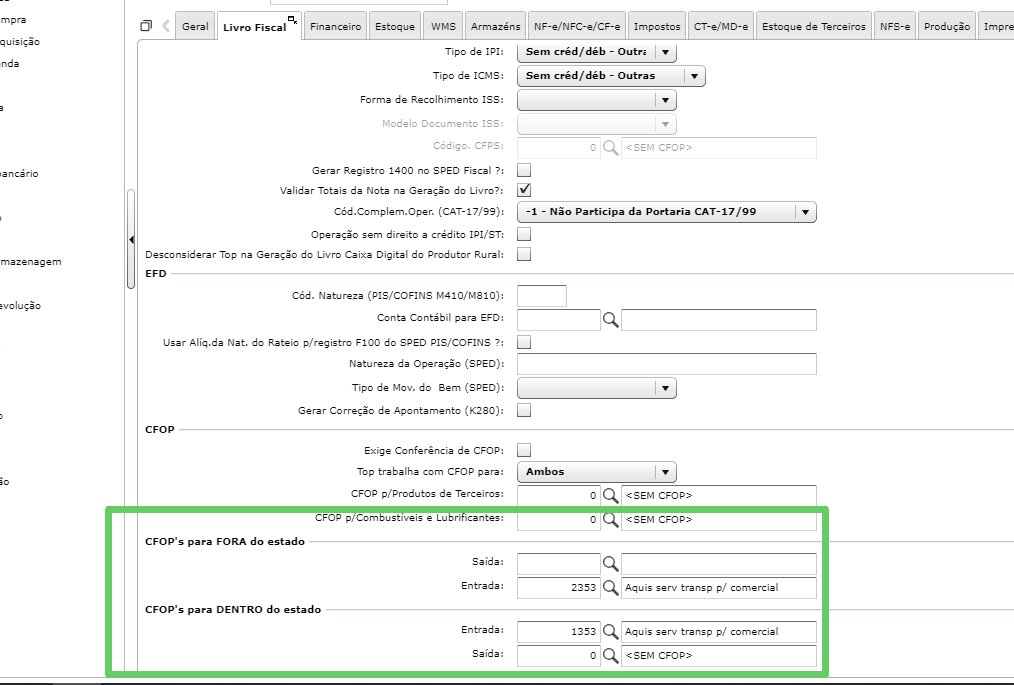1014x685 pixels.
Task: Check Desconsiderar Top na Geração do Livro Caixa
Action: [524, 254]
